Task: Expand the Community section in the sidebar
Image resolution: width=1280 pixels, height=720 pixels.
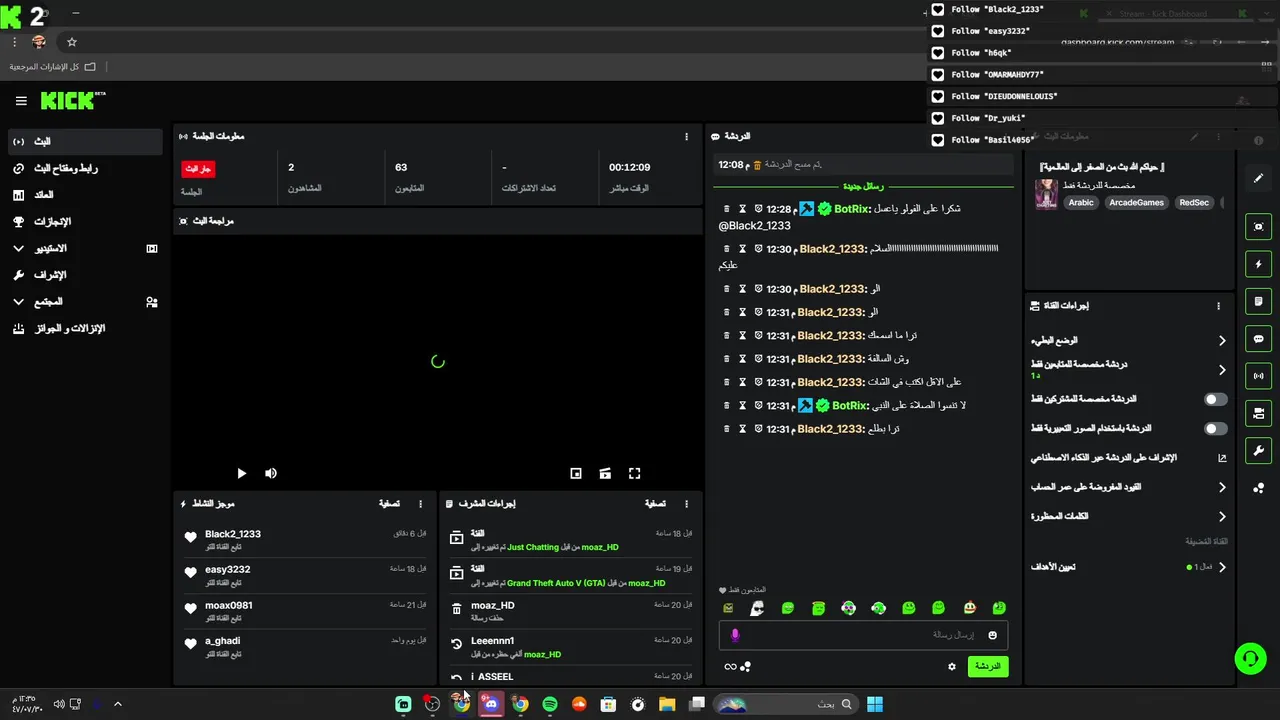Action: point(83,302)
